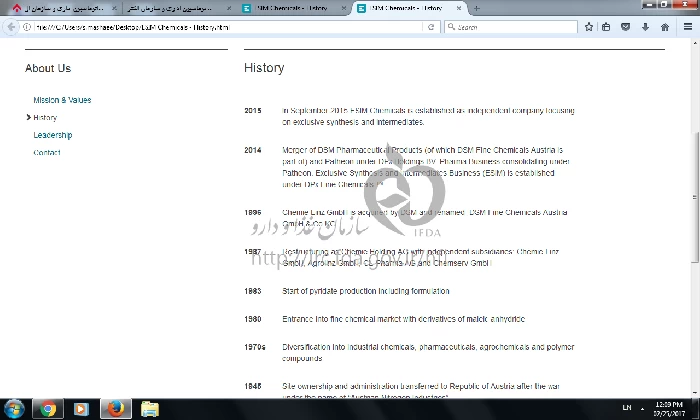Close the second Persian-titled tab
Viewport: 700px width, 420px height.
229,8
